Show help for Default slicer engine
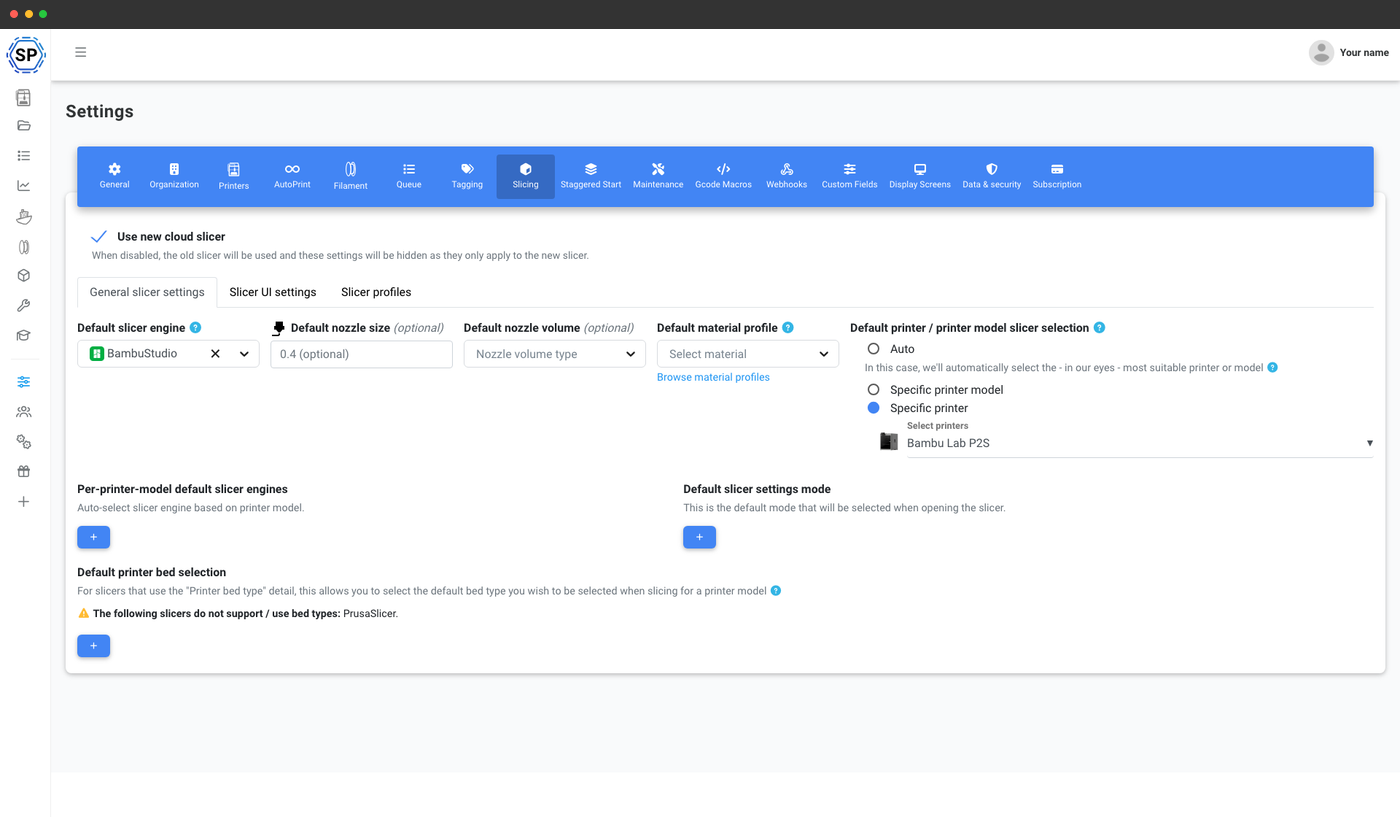This screenshot has width=1400, height=817. (x=196, y=328)
